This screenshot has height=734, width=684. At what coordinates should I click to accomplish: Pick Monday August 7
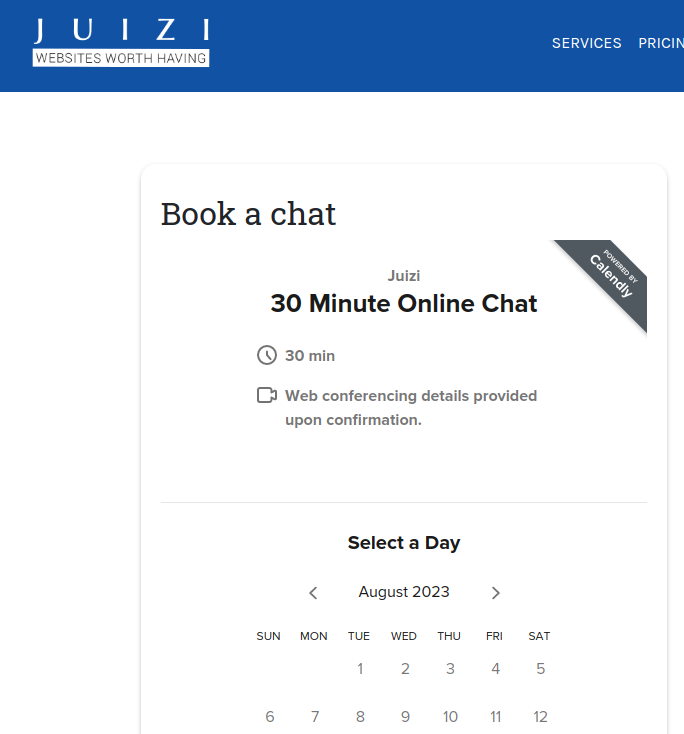[x=314, y=717]
